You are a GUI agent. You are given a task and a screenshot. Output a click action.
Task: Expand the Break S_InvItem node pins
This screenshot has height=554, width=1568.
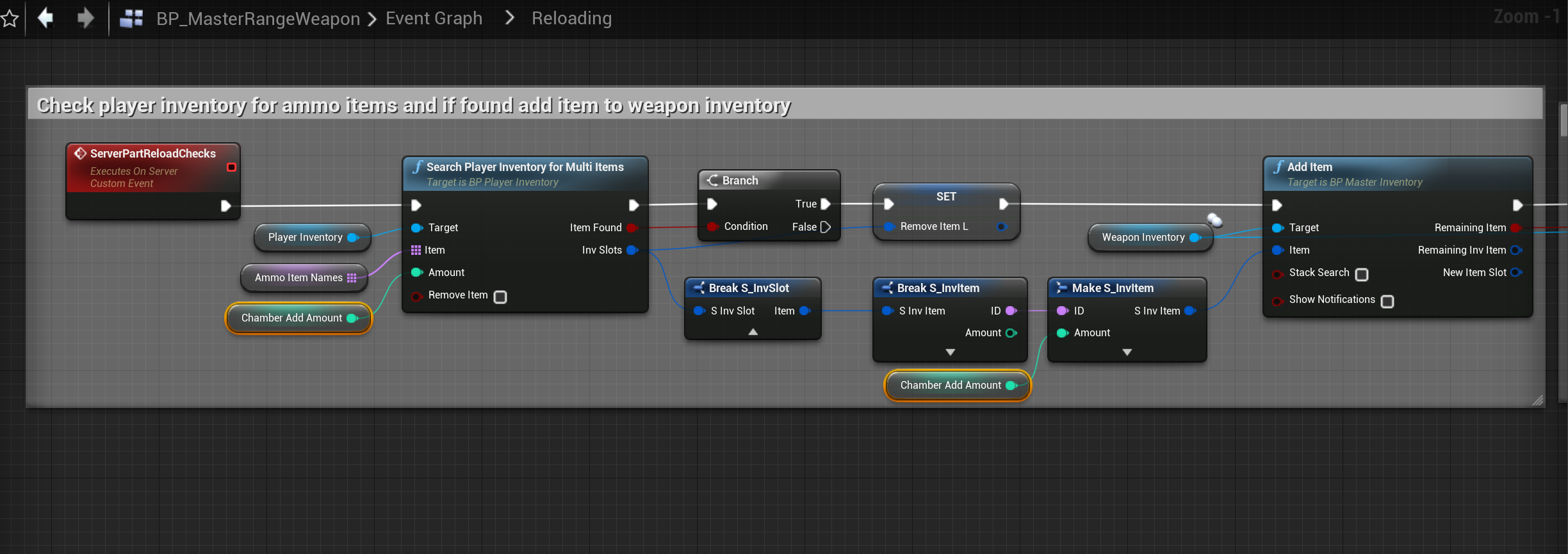951,352
